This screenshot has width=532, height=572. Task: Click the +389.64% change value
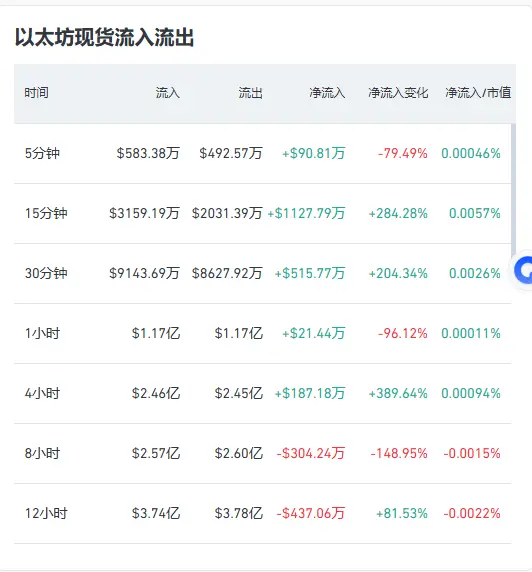(x=398, y=393)
